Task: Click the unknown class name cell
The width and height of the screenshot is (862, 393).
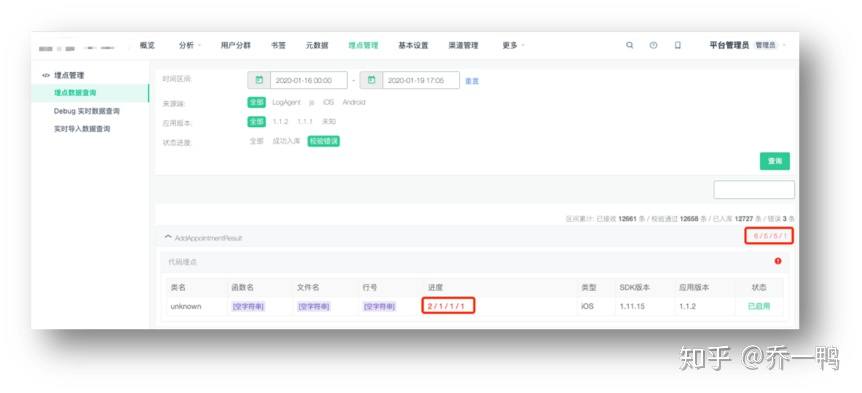Action: (186, 306)
